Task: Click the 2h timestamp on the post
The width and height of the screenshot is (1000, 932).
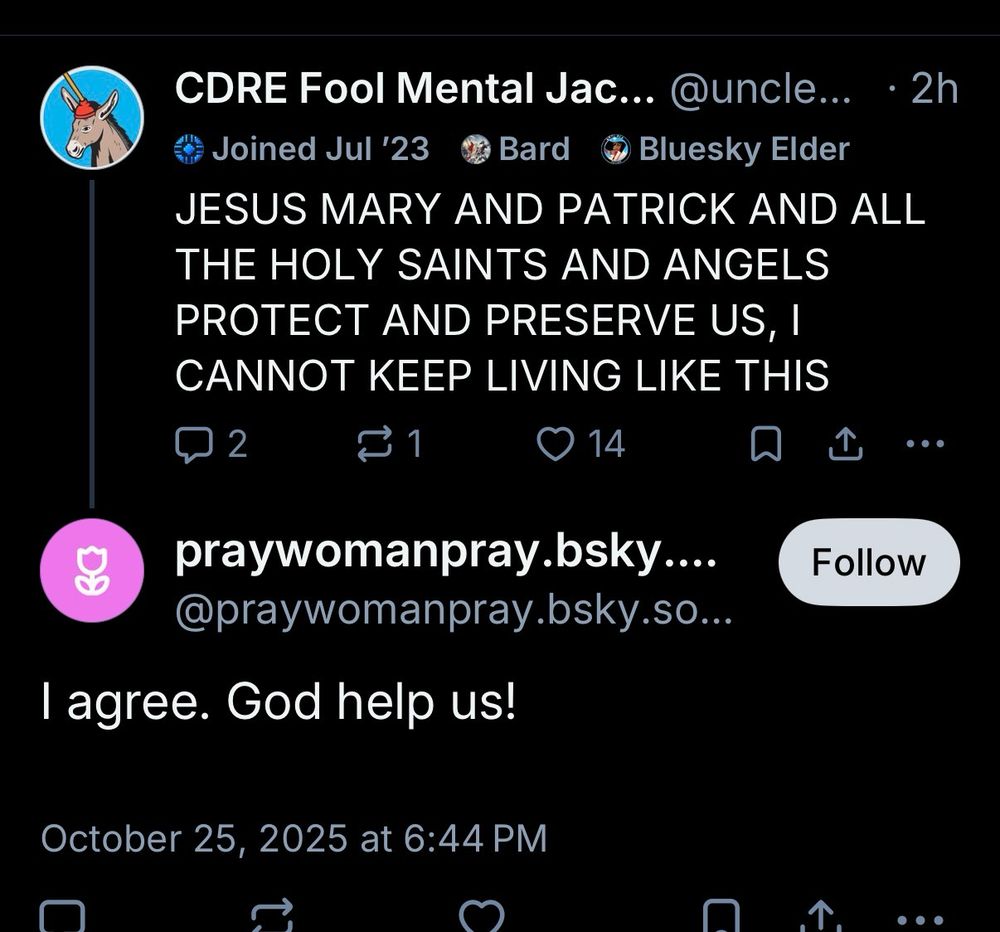Action: (937, 88)
